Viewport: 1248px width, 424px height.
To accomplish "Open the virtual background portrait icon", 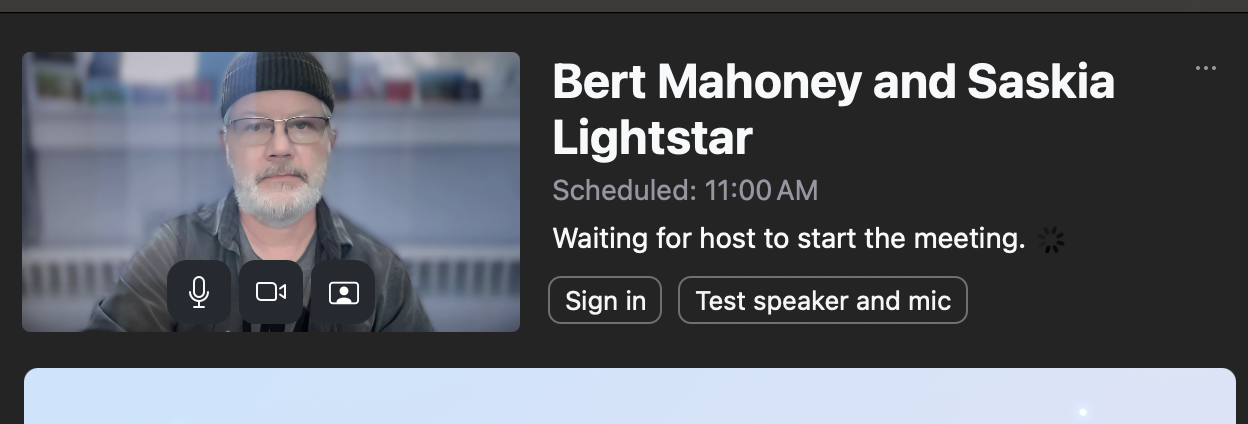I will click(343, 292).
